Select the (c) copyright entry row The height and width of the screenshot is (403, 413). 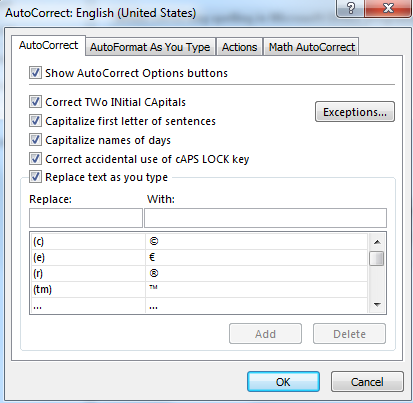point(199,241)
